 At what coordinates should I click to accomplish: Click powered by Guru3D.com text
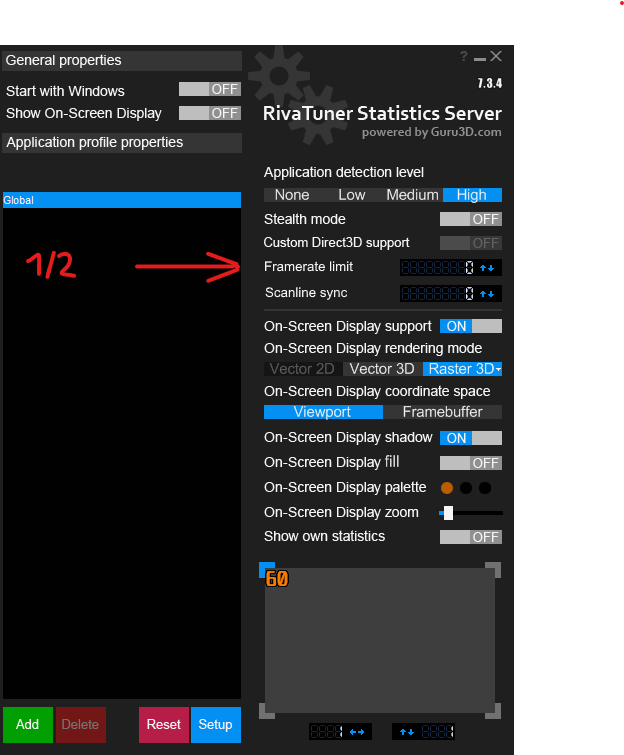431,132
